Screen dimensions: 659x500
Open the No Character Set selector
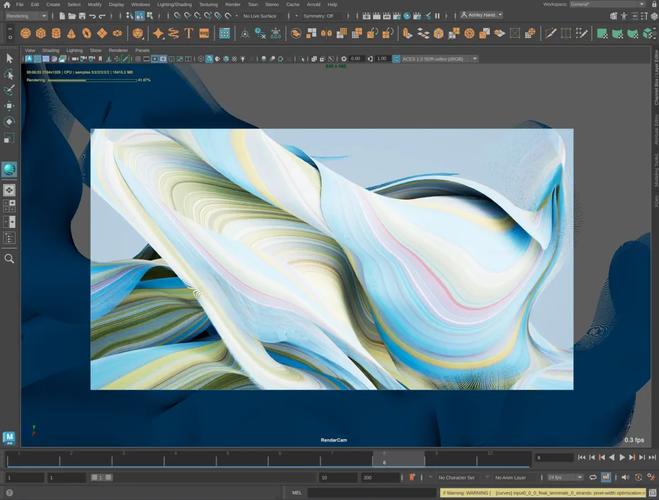click(457, 478)
